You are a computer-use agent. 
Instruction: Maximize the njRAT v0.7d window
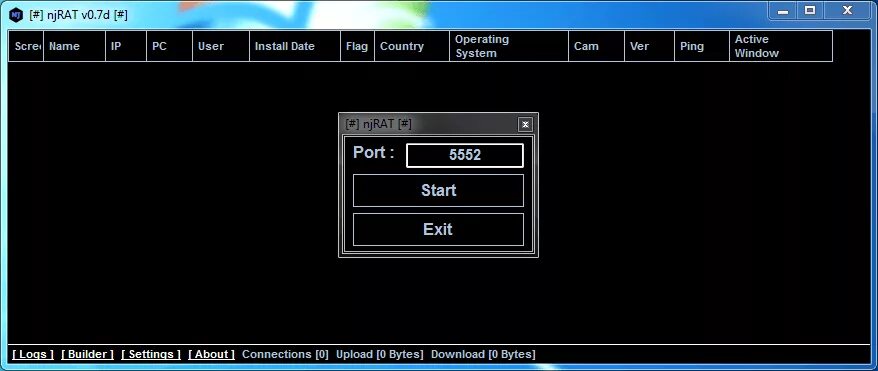(810, 11)
